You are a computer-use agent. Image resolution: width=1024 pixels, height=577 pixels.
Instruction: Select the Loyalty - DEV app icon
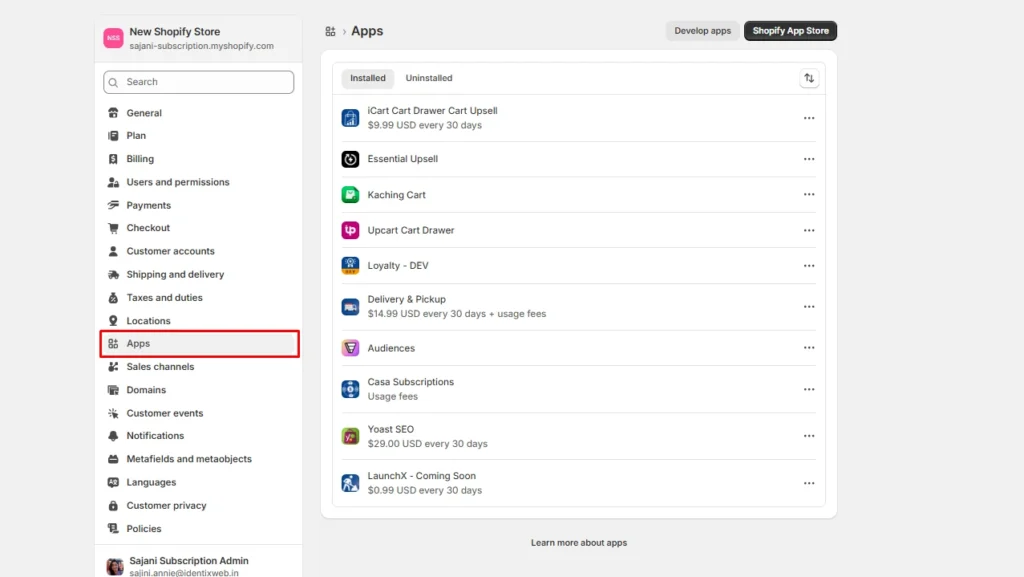pyautogui.click(x=349, y=266)
